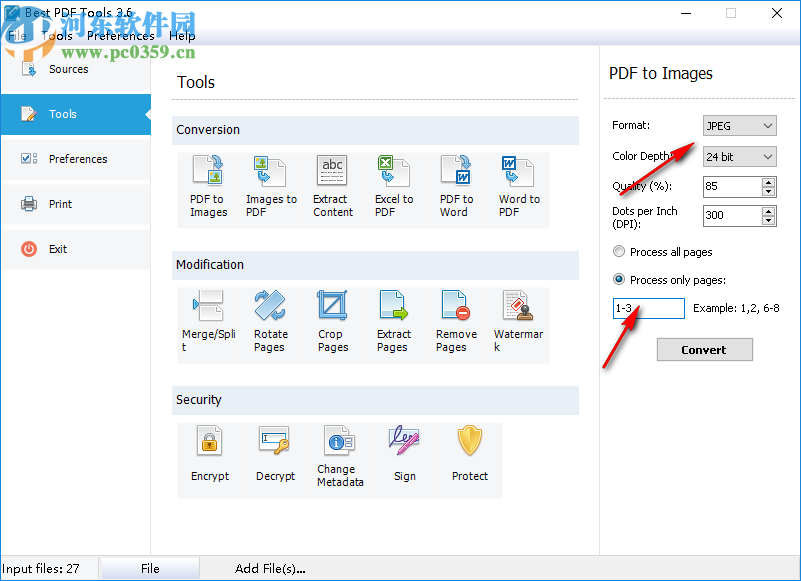Select the Extract Content tool
The height and width of the screenshot is (581, 801).
(332, 186)
